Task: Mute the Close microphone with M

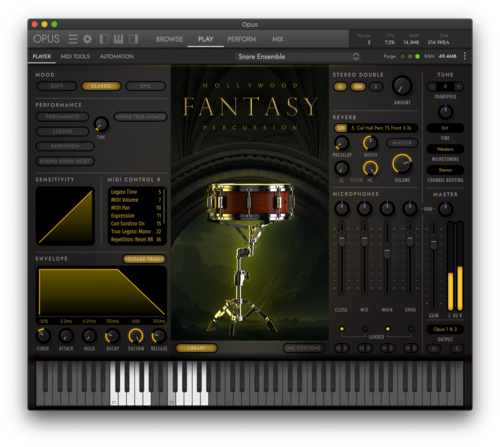Action: [x=338, y=348]
